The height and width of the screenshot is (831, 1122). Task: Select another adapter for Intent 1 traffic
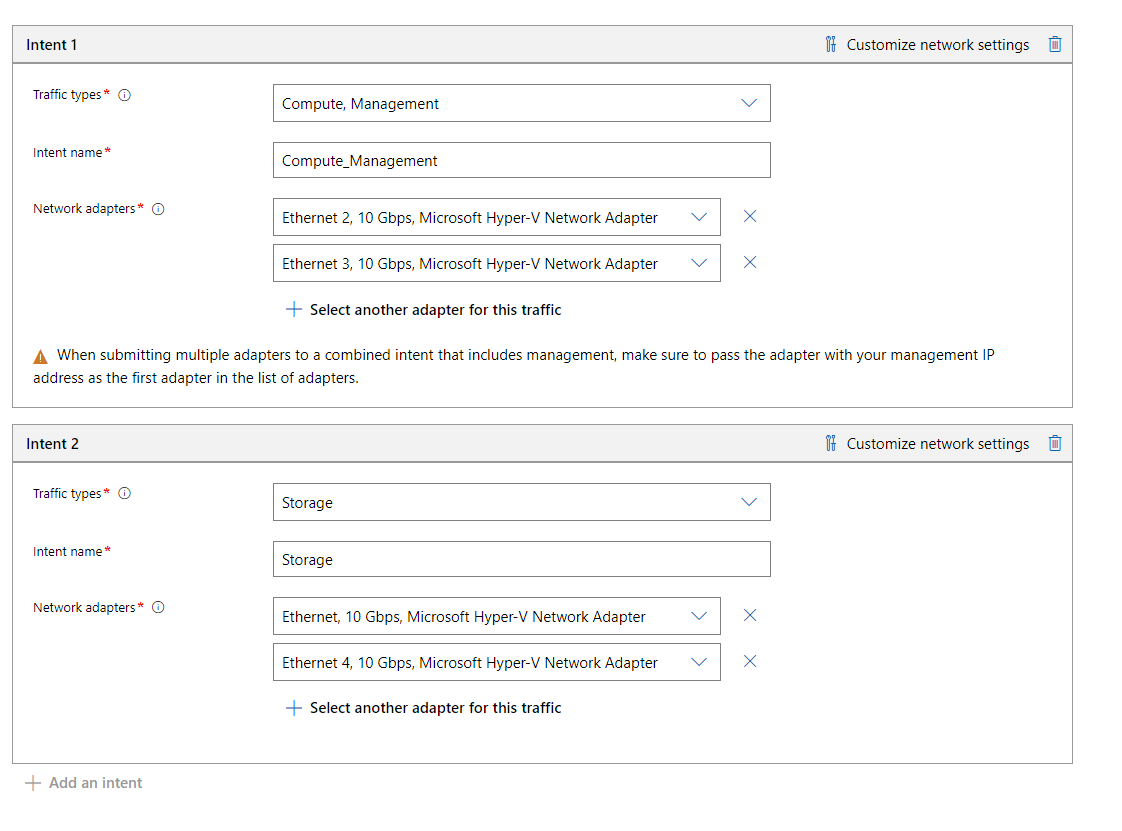tap(424, 310)
